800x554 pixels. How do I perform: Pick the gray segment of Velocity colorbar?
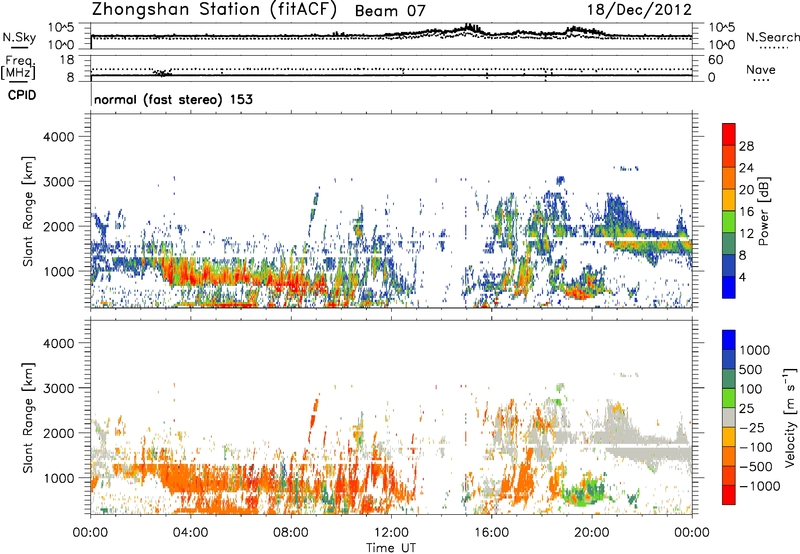tap(729, 417)
